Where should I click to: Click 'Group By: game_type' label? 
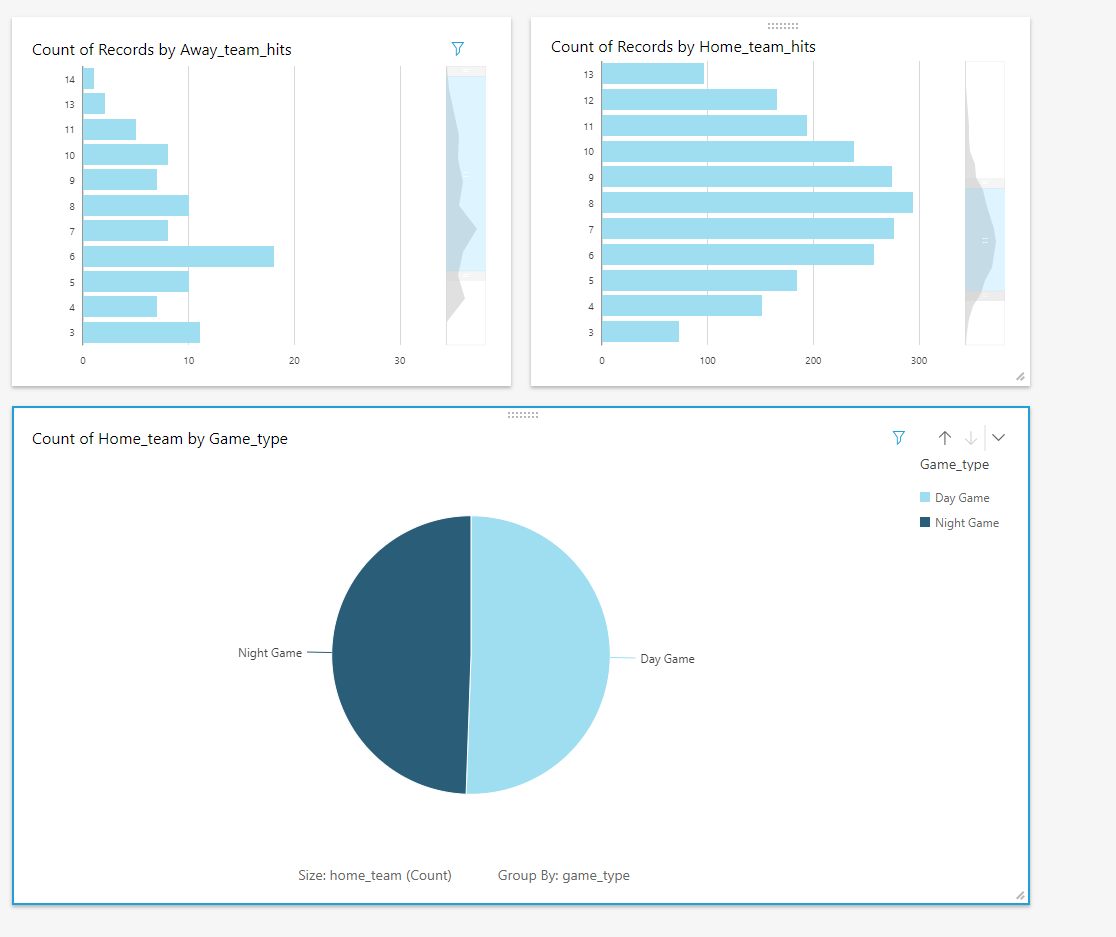(x=564, y=876)
